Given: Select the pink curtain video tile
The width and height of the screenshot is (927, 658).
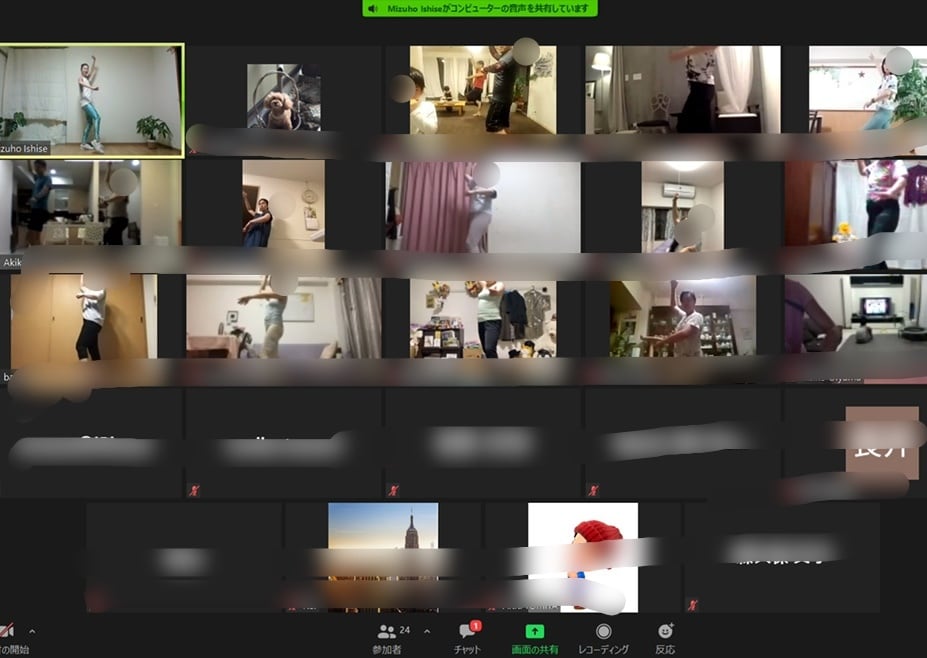Looking at the screenshot, I should [x=483, y=207].
